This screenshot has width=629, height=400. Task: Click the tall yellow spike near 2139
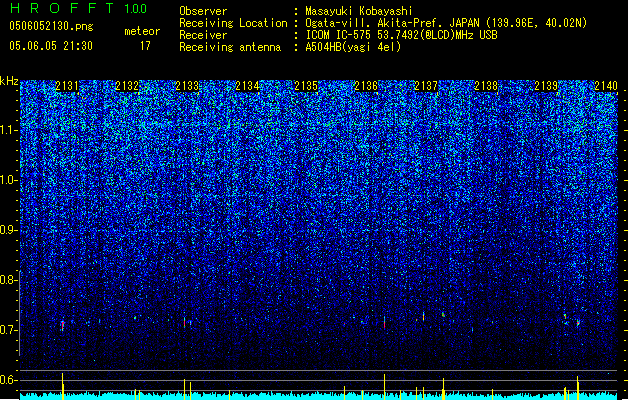578,388
